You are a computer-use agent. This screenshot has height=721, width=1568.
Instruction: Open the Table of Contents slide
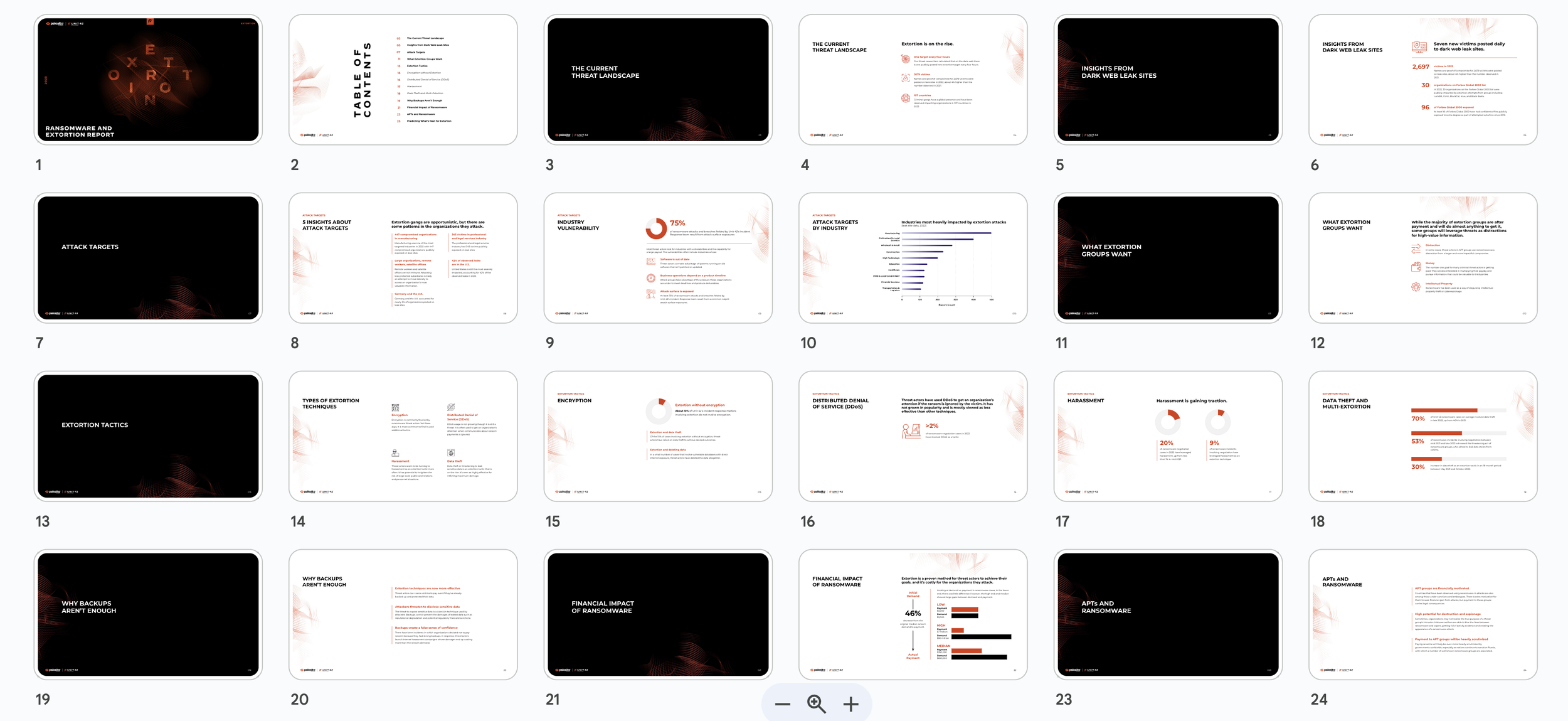403,80
